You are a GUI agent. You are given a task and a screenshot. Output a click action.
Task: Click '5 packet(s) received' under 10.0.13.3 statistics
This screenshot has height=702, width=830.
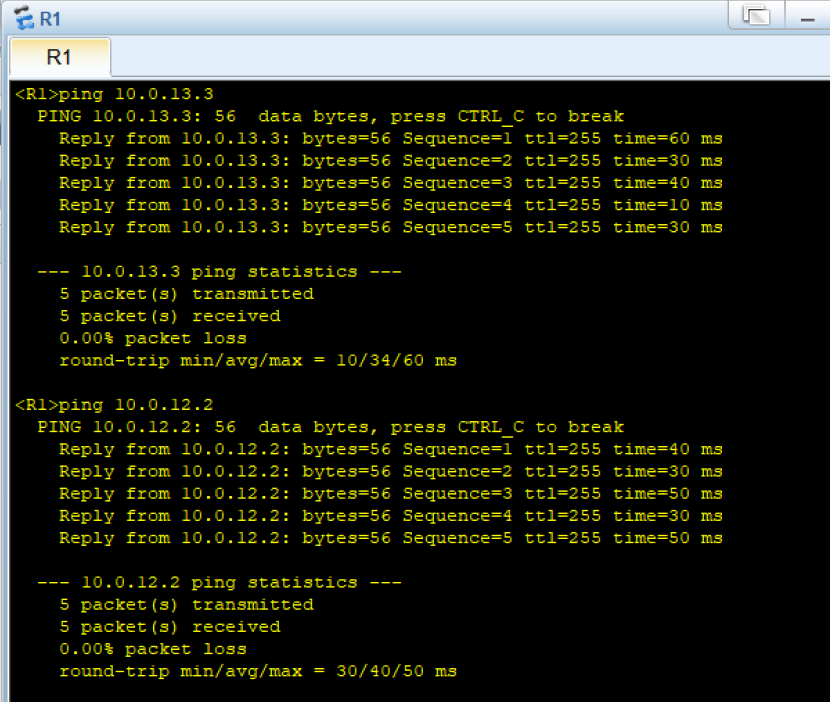tap(170, 317)
